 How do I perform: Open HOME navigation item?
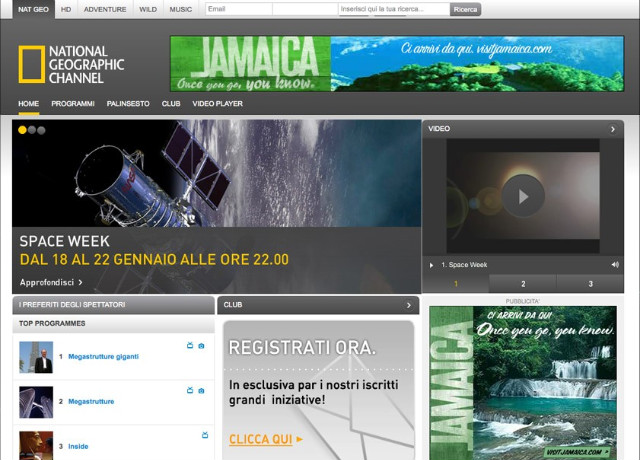[29, 104]
